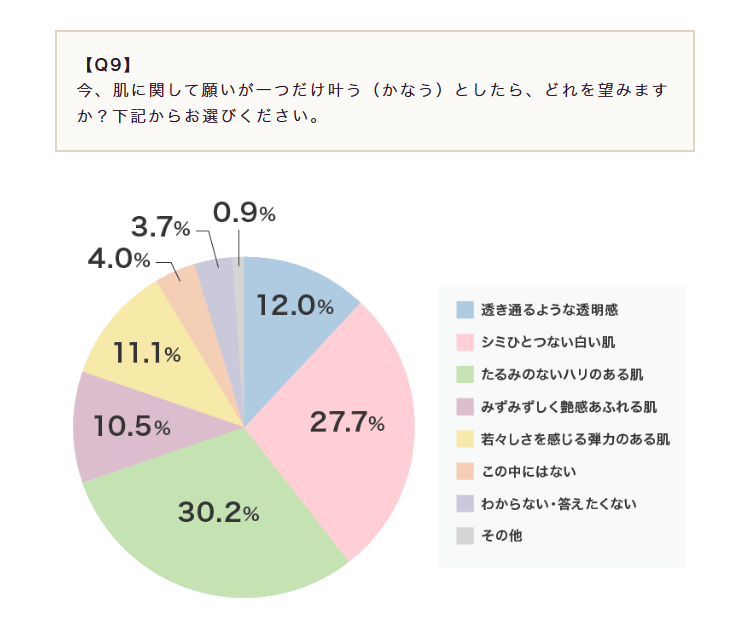Screen dimensions: 750x620
Task: Click the mauve legend swatch for みずみずしく艶感あふれる肌
Action: click(465, 407)
